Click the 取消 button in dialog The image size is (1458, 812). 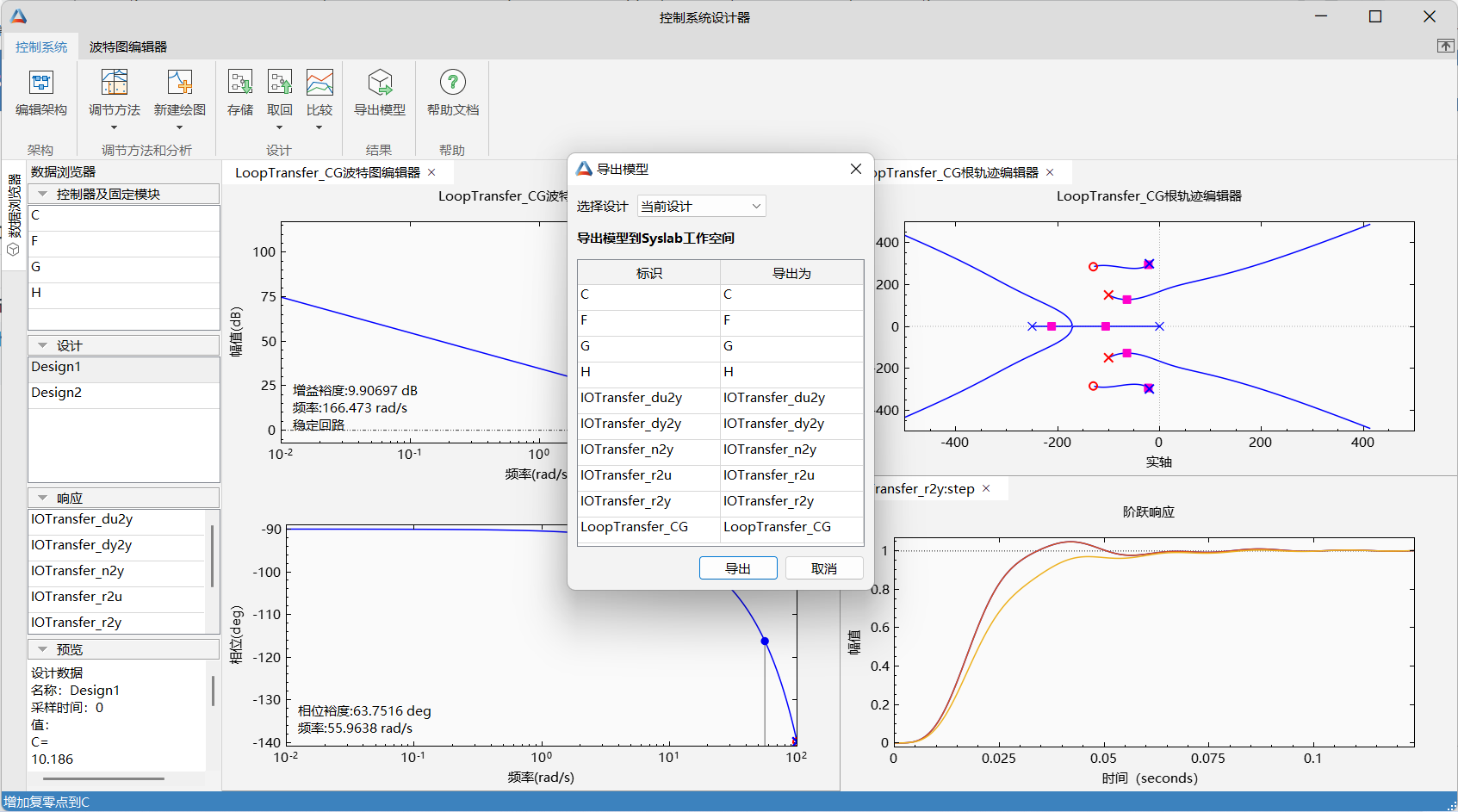[824, 568]
